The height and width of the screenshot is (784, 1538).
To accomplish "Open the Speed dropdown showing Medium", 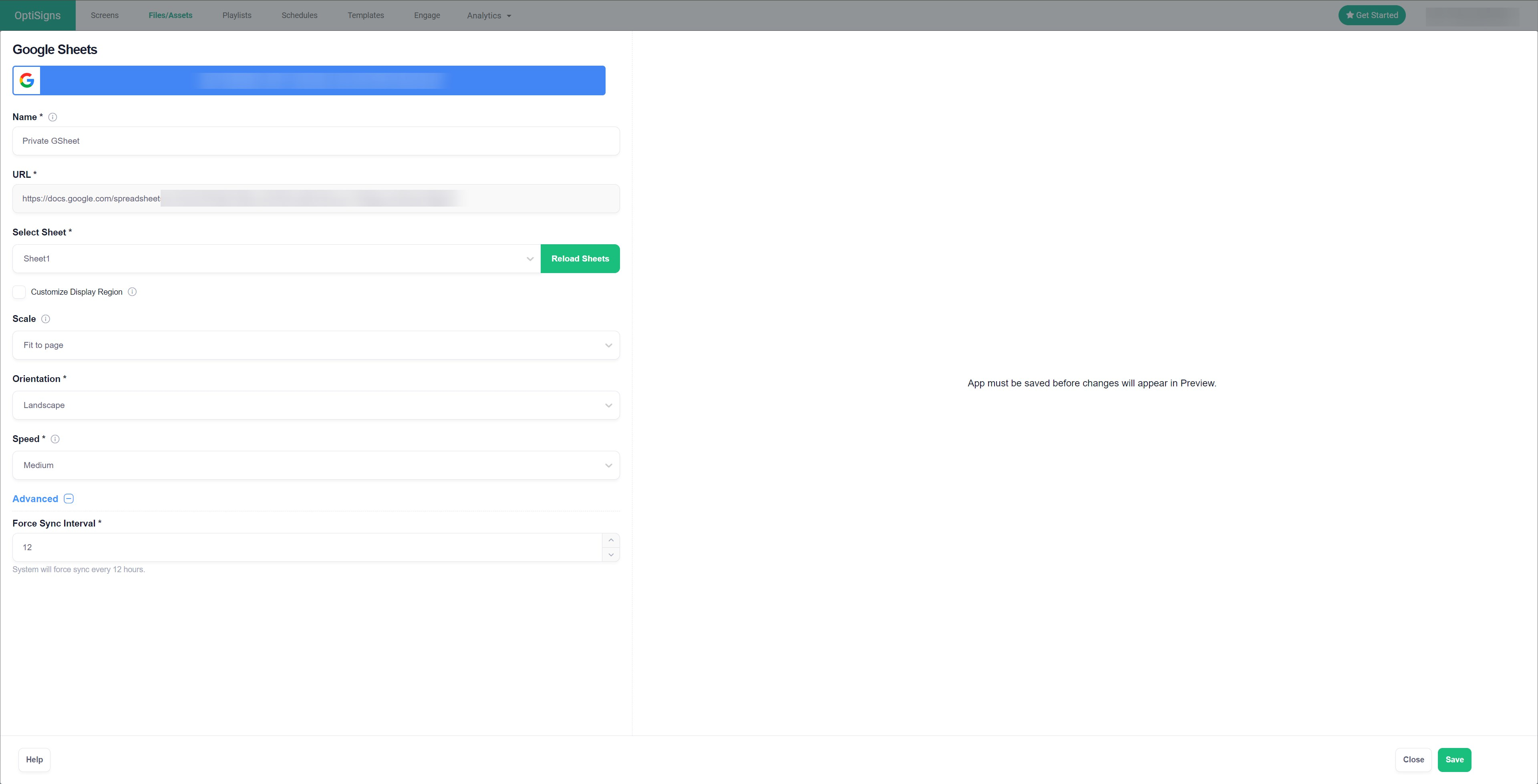I will [x=316, y=465].
